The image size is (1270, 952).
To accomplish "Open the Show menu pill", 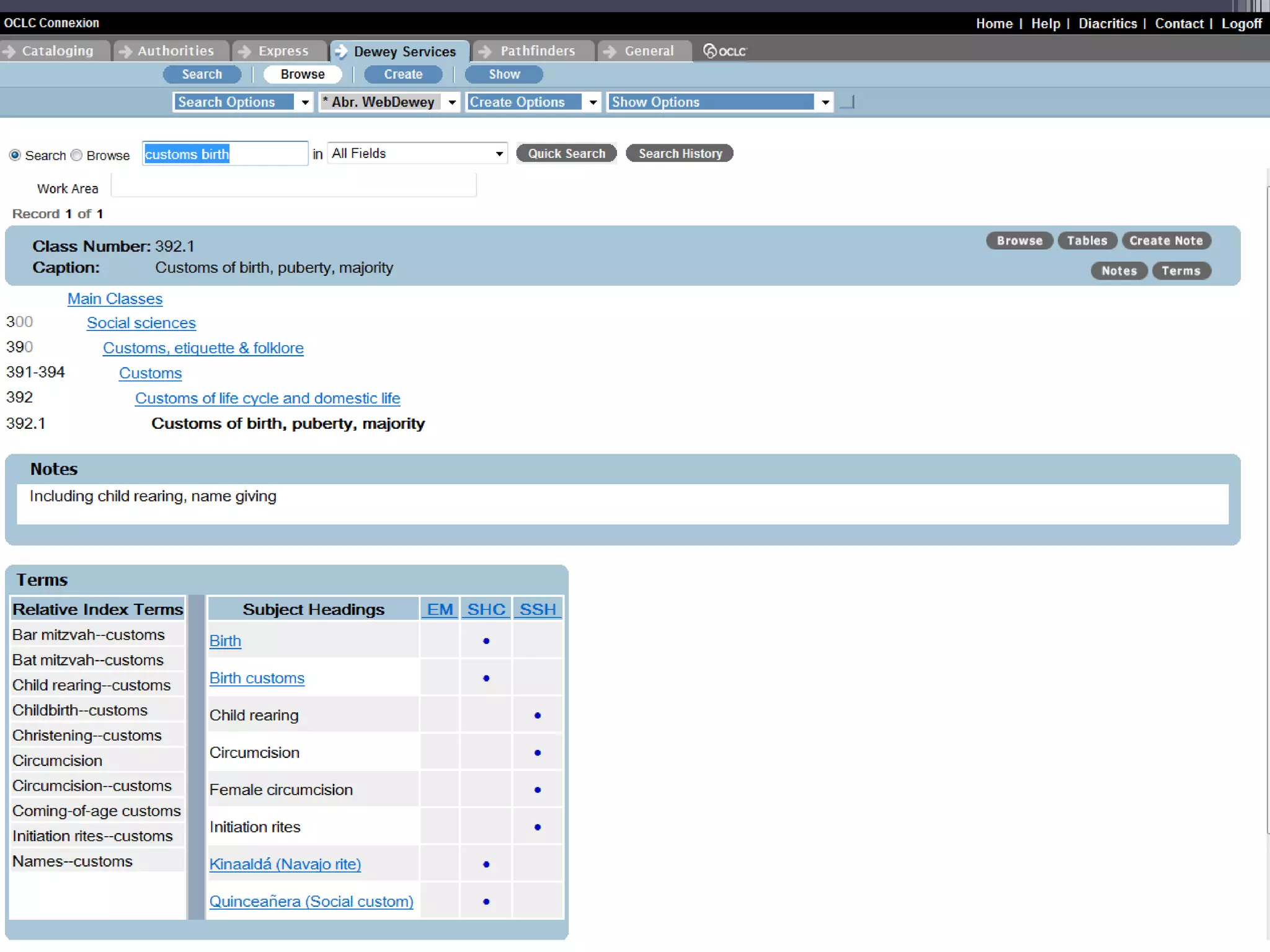I will coord(504,74).
